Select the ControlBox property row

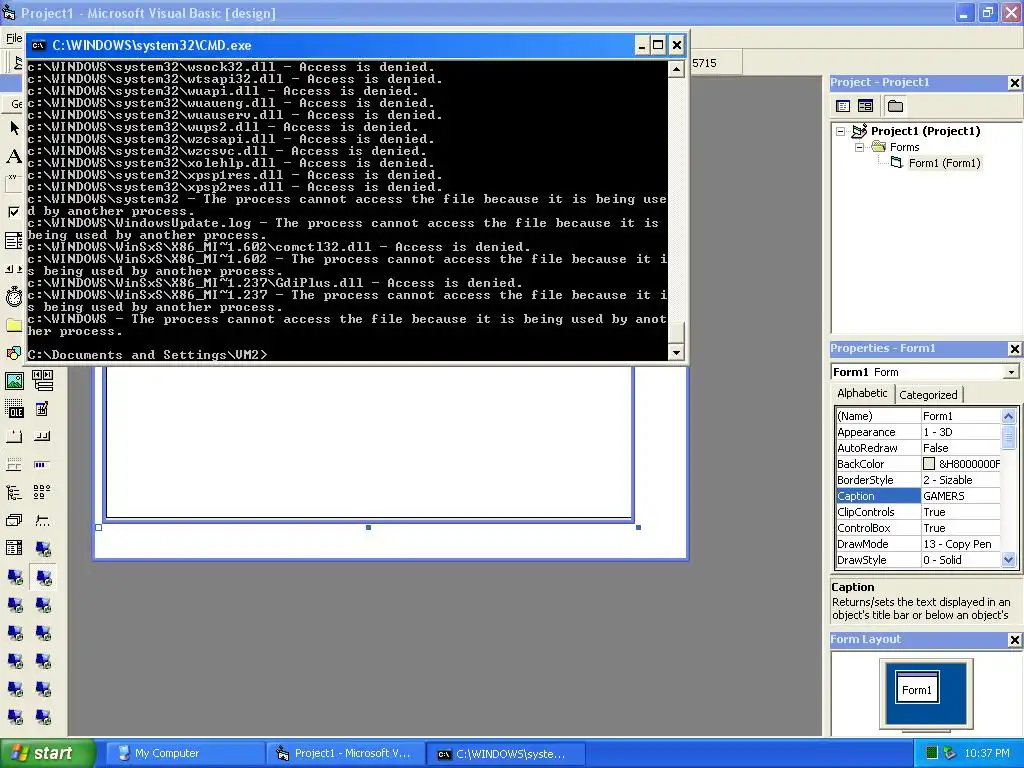tap(918, 528)
